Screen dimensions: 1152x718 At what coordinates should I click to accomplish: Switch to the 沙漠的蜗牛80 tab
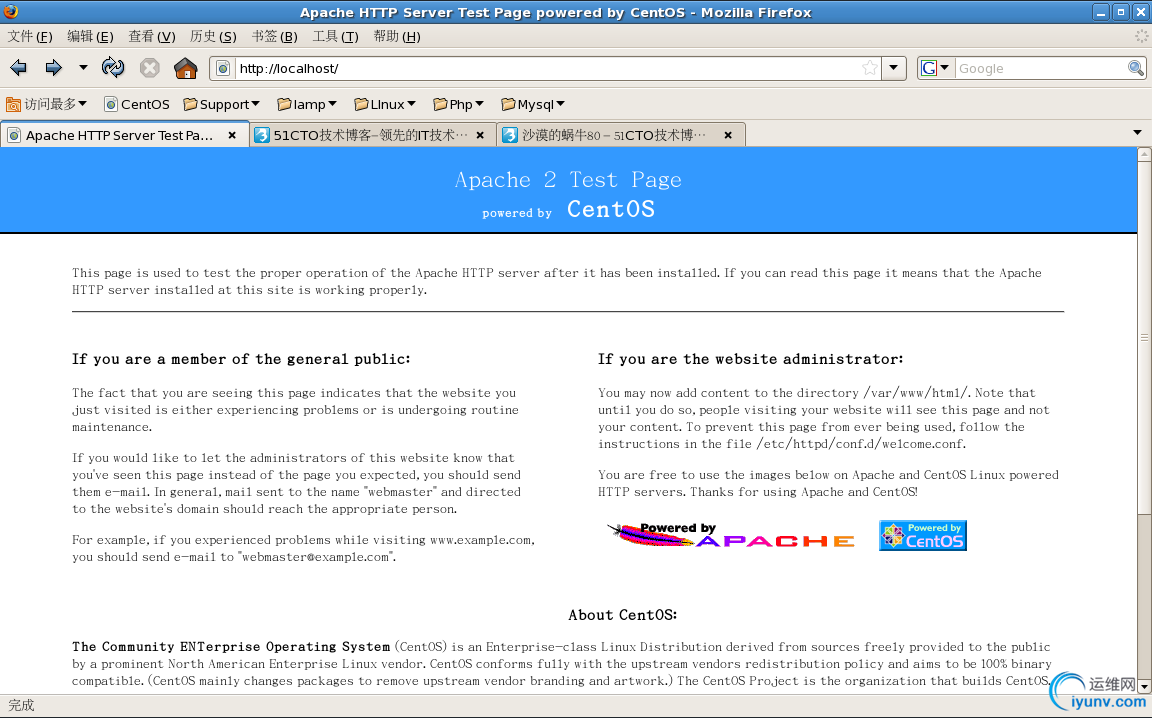tap(621, 135)
